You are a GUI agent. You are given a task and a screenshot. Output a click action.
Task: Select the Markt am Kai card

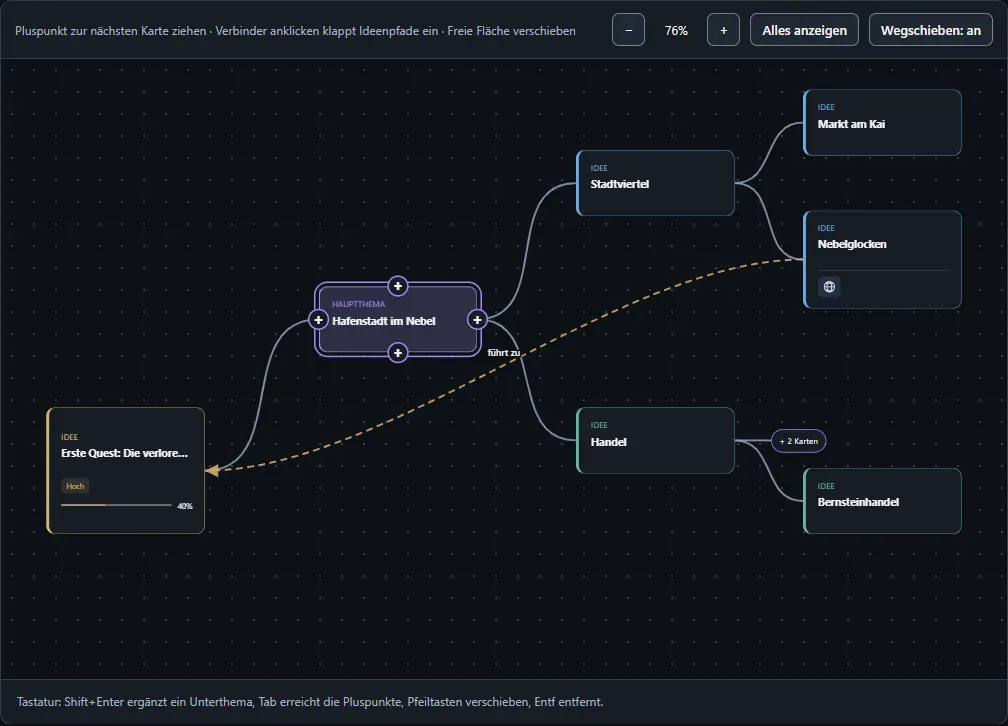pyautogui.click(x=882, y=123)
